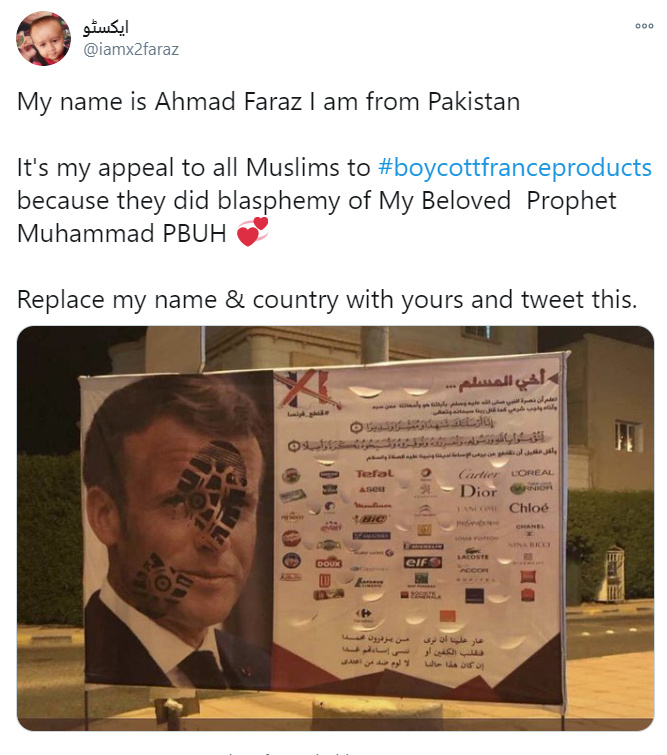
Task: Click the elf logo on the banner
Action: point(423,562)
